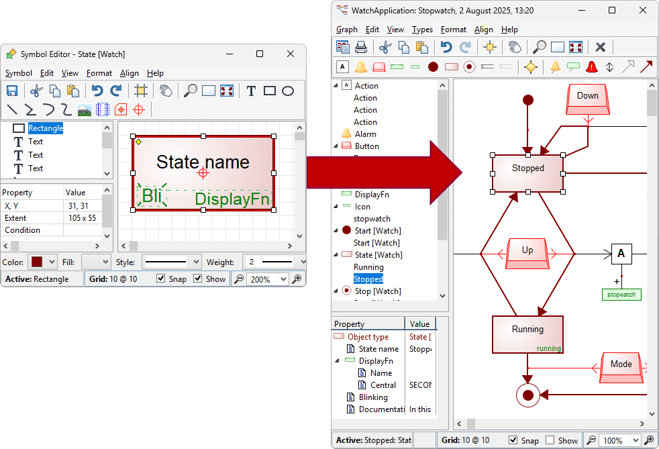The width and height of the screenshot is (659, 449).
Task: Click the Copy icon in WatchApplication toolbar
Action: click(404, 47)
